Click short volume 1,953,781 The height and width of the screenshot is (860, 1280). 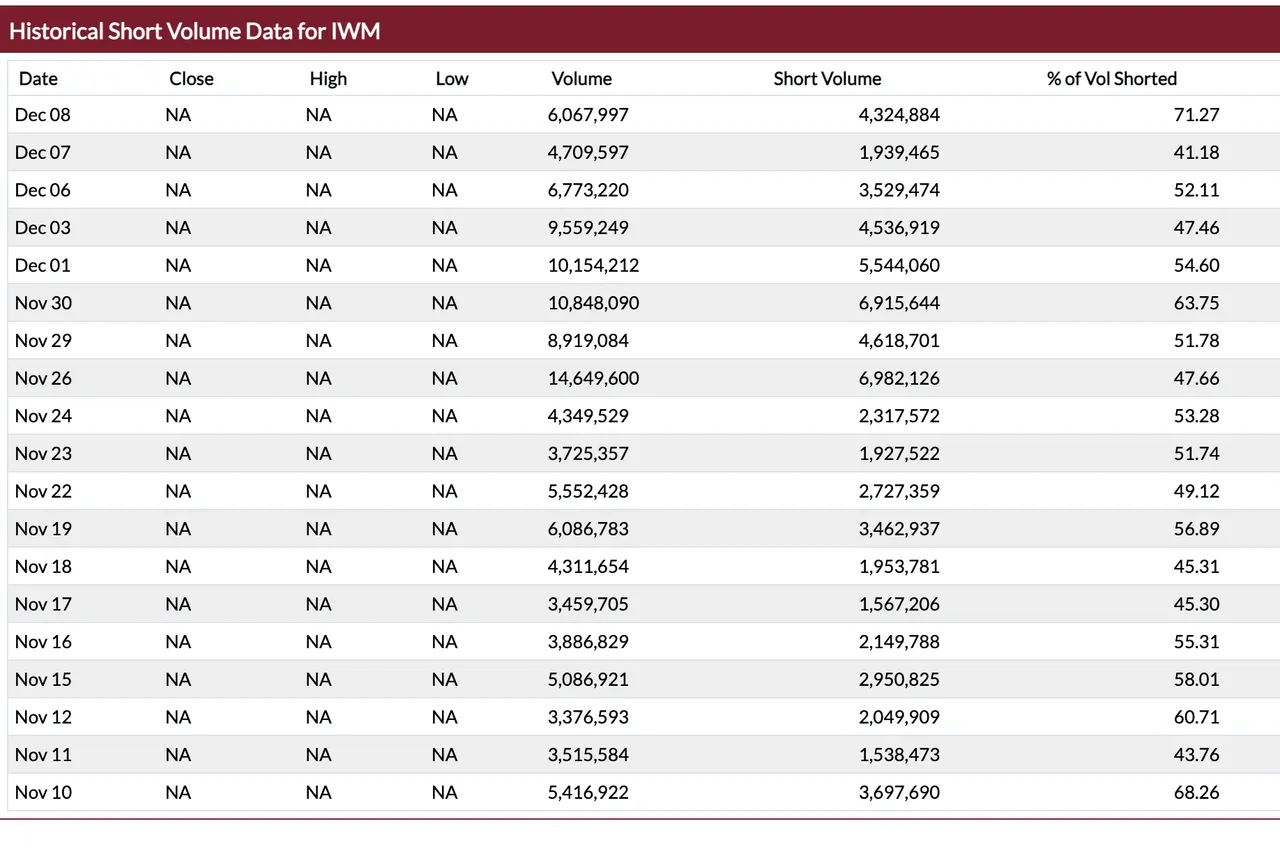click(x=900, y=567)
